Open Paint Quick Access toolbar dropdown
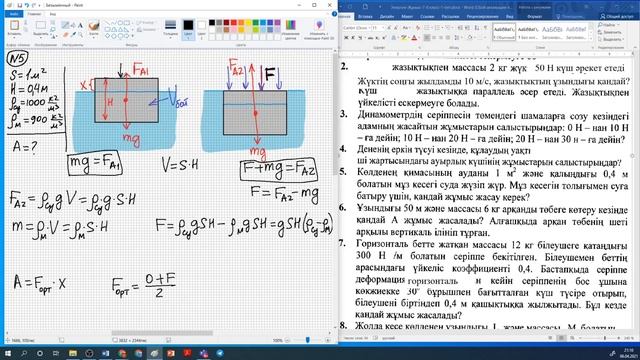 (x=40, y=5)
